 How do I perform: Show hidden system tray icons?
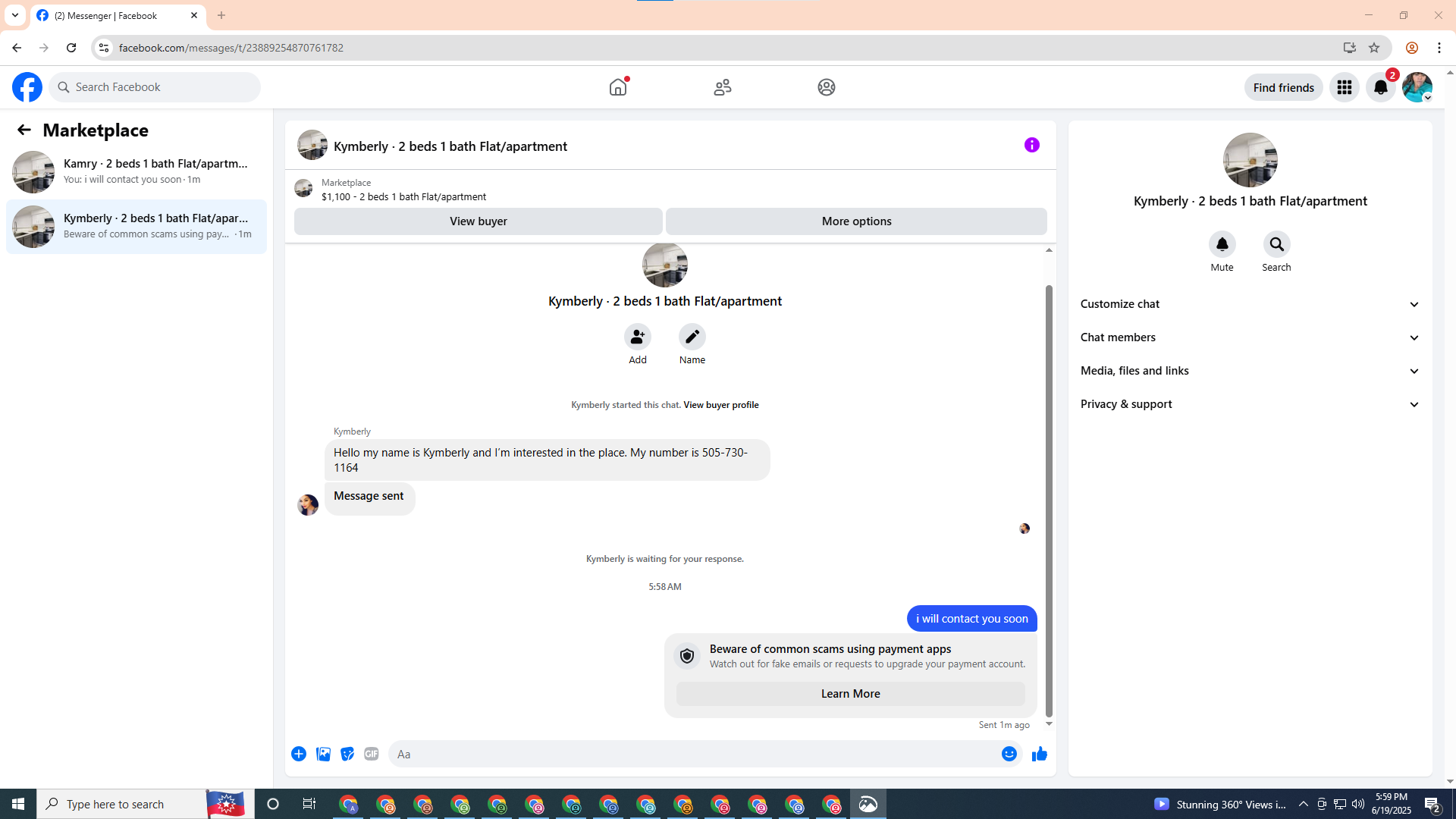[x=1304, y=804]
